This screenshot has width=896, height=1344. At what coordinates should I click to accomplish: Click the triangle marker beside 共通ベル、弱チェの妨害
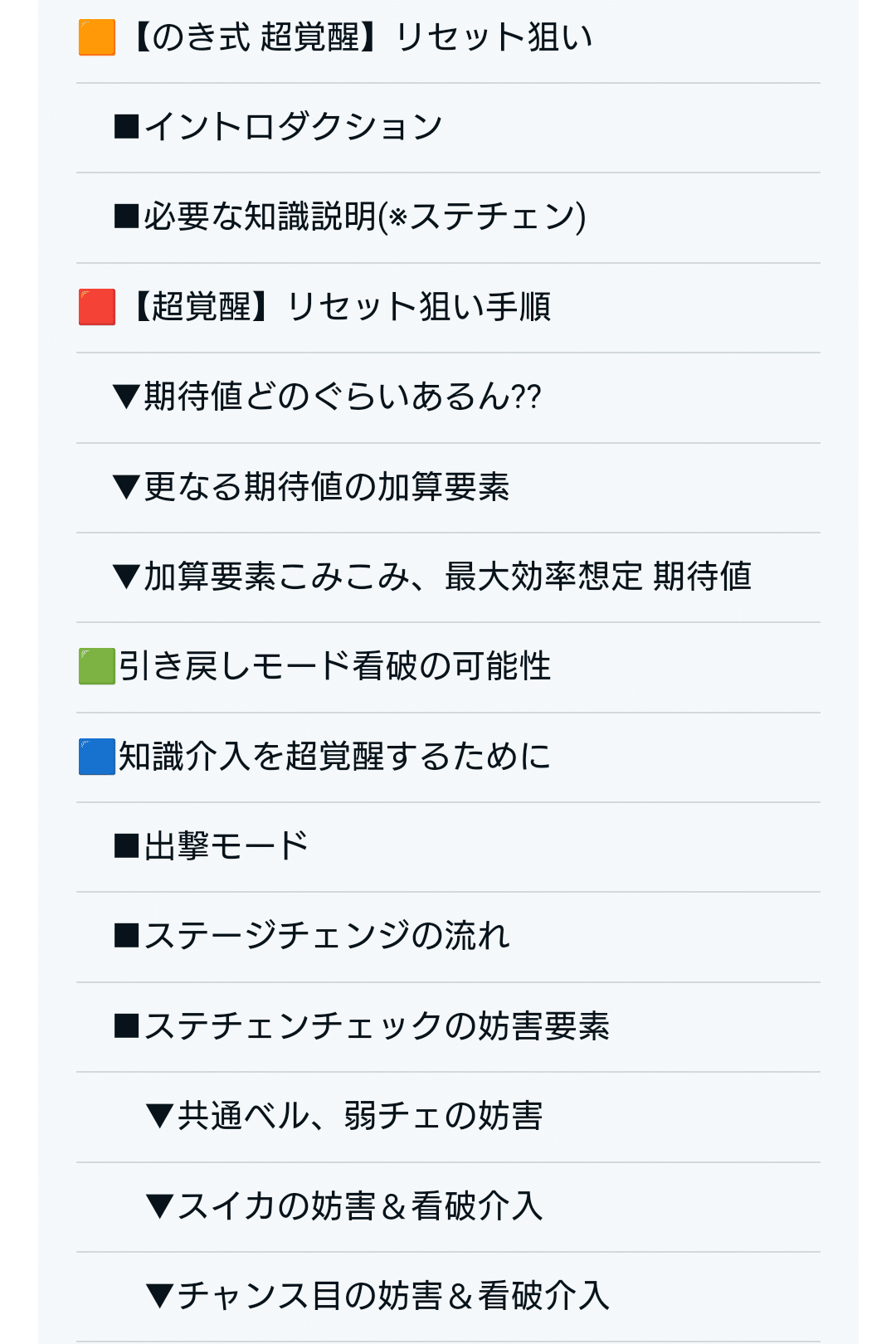[160, 1117]
